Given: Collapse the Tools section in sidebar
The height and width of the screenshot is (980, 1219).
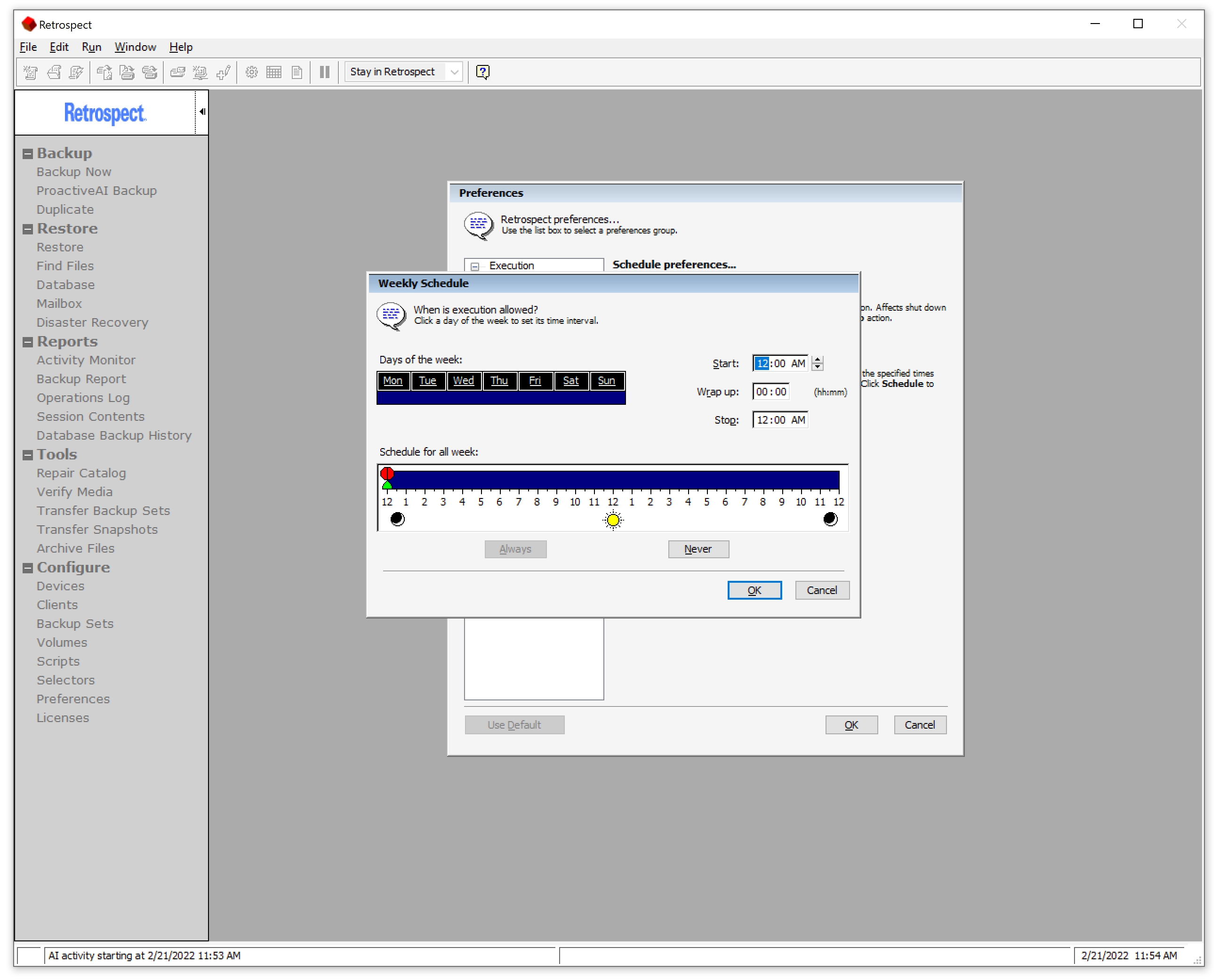Looking at the screenshot, I should tap(27, 455).
